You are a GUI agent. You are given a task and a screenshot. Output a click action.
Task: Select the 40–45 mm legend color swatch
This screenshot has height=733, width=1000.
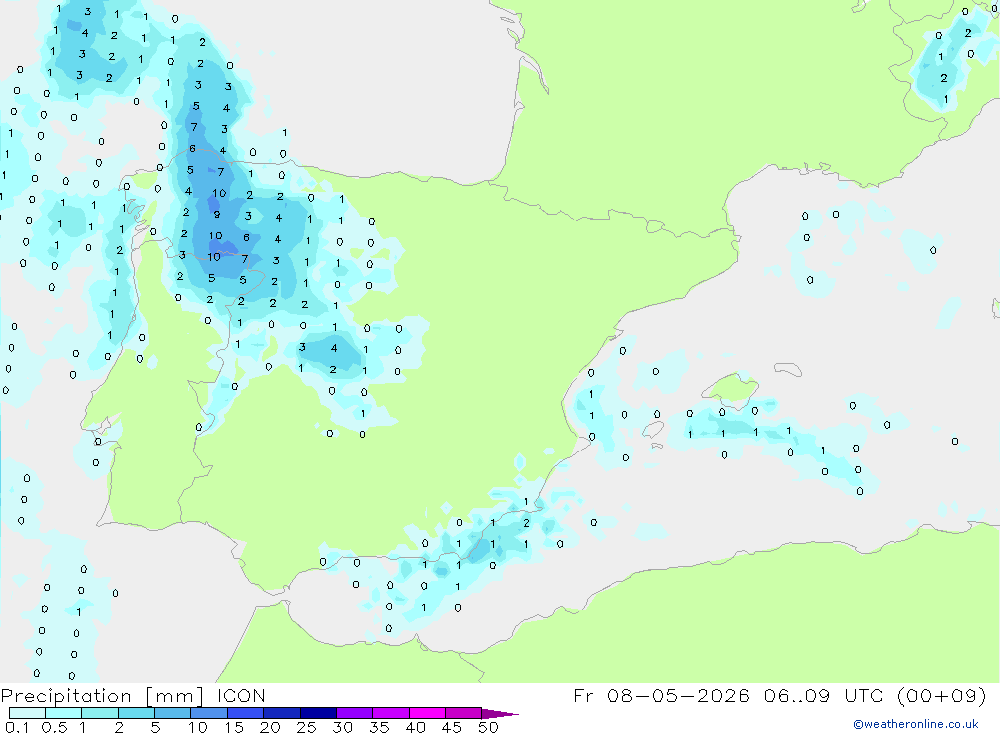427,713
